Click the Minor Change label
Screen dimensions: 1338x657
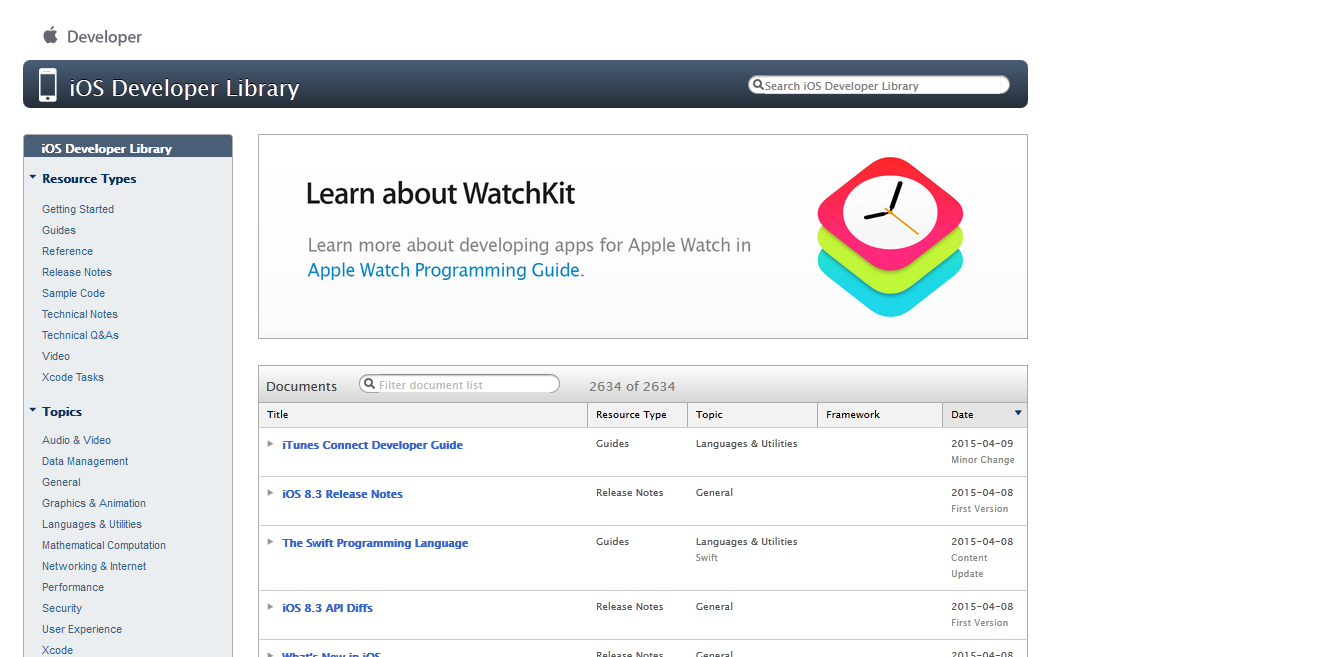tap(983, 460)
